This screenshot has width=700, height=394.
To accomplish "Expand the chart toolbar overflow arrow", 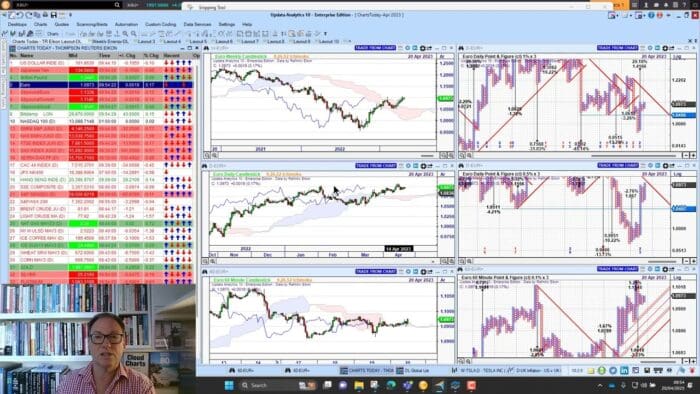I will pos(325,33).
